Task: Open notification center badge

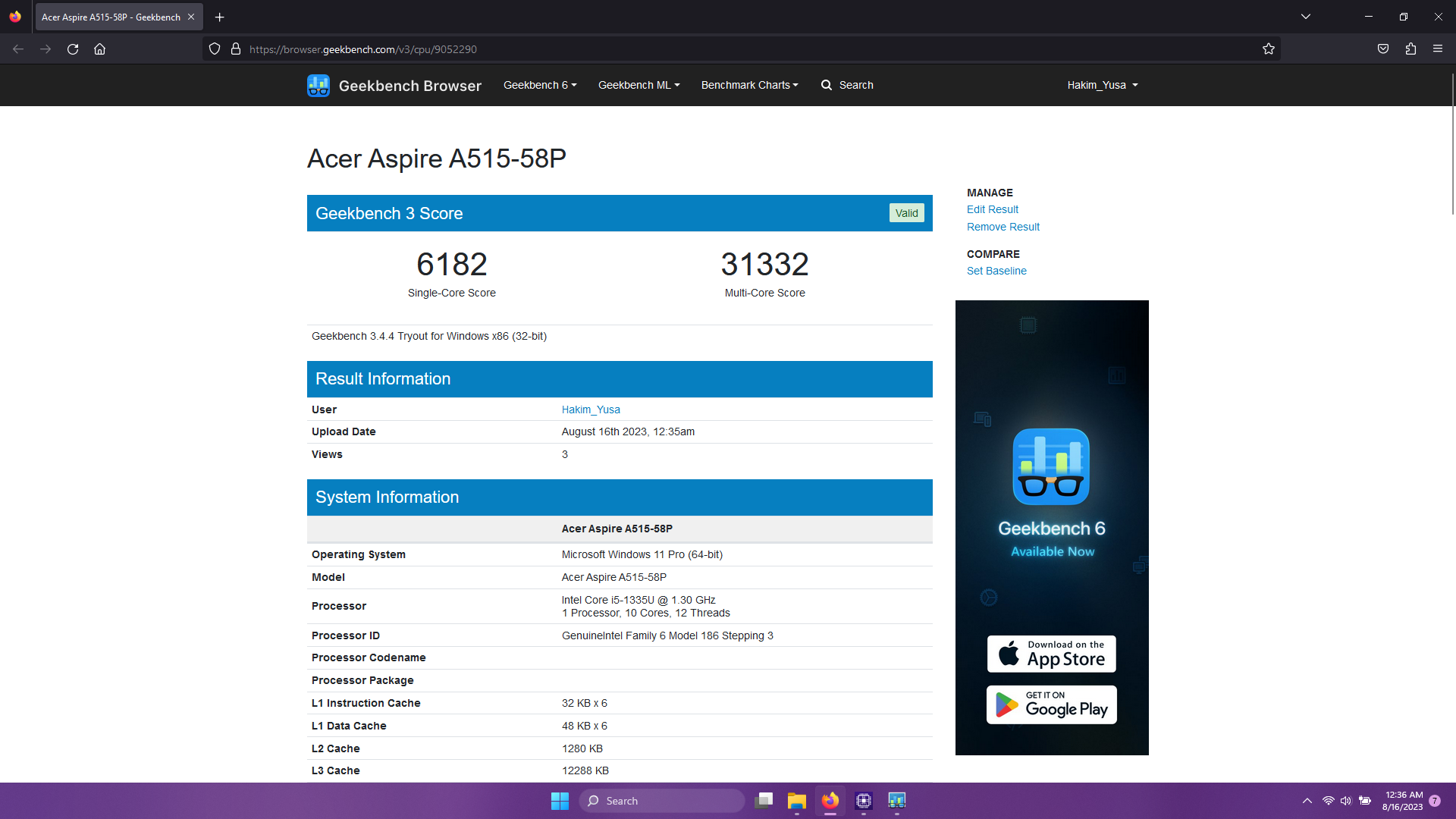Action: 1435,801
